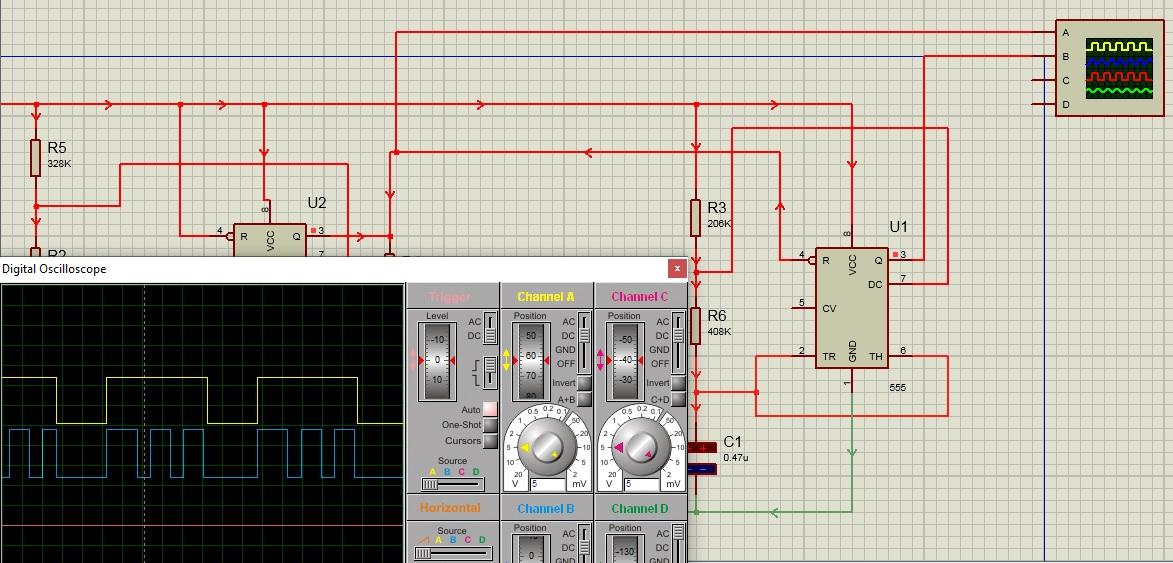Image resolution: width=1173 pixels, height=563 pixels.
Task: Toggle Auto trigger mode
Action: tap(490, 409)
